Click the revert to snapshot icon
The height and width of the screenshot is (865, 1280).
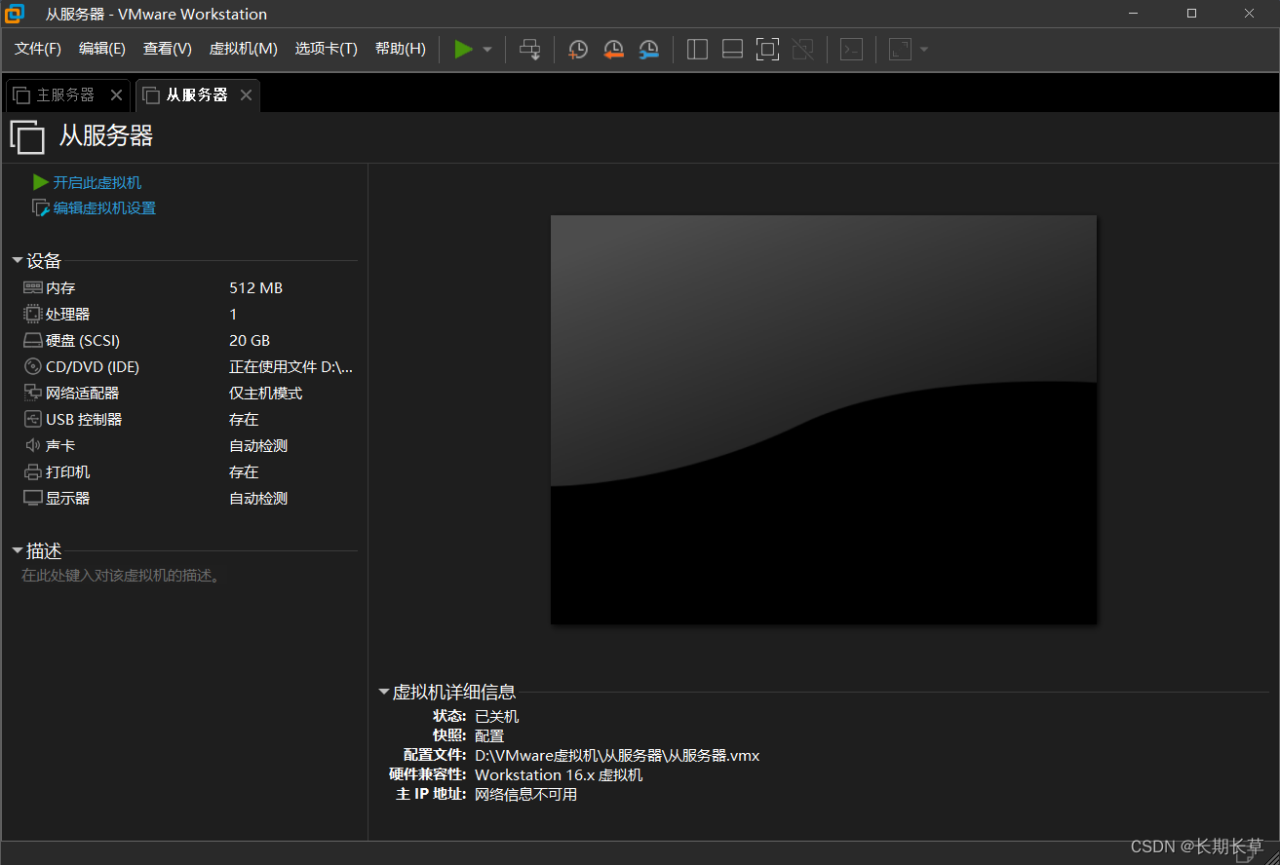click(x=613, y=49)
